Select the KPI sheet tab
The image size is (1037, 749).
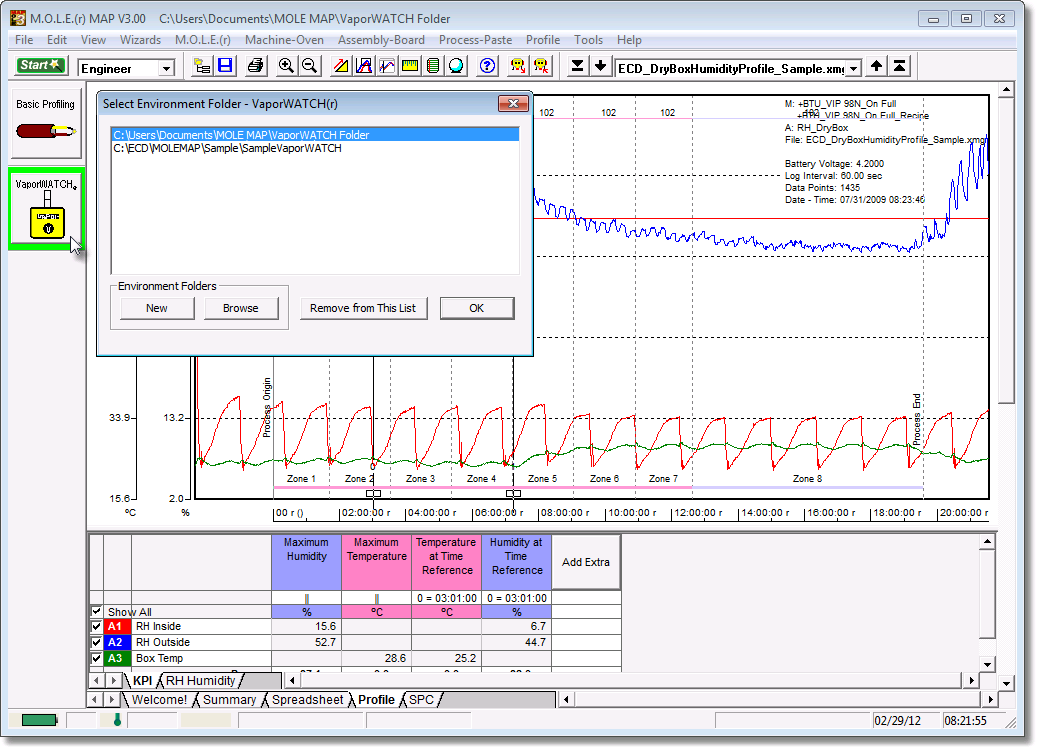[143, 680]
